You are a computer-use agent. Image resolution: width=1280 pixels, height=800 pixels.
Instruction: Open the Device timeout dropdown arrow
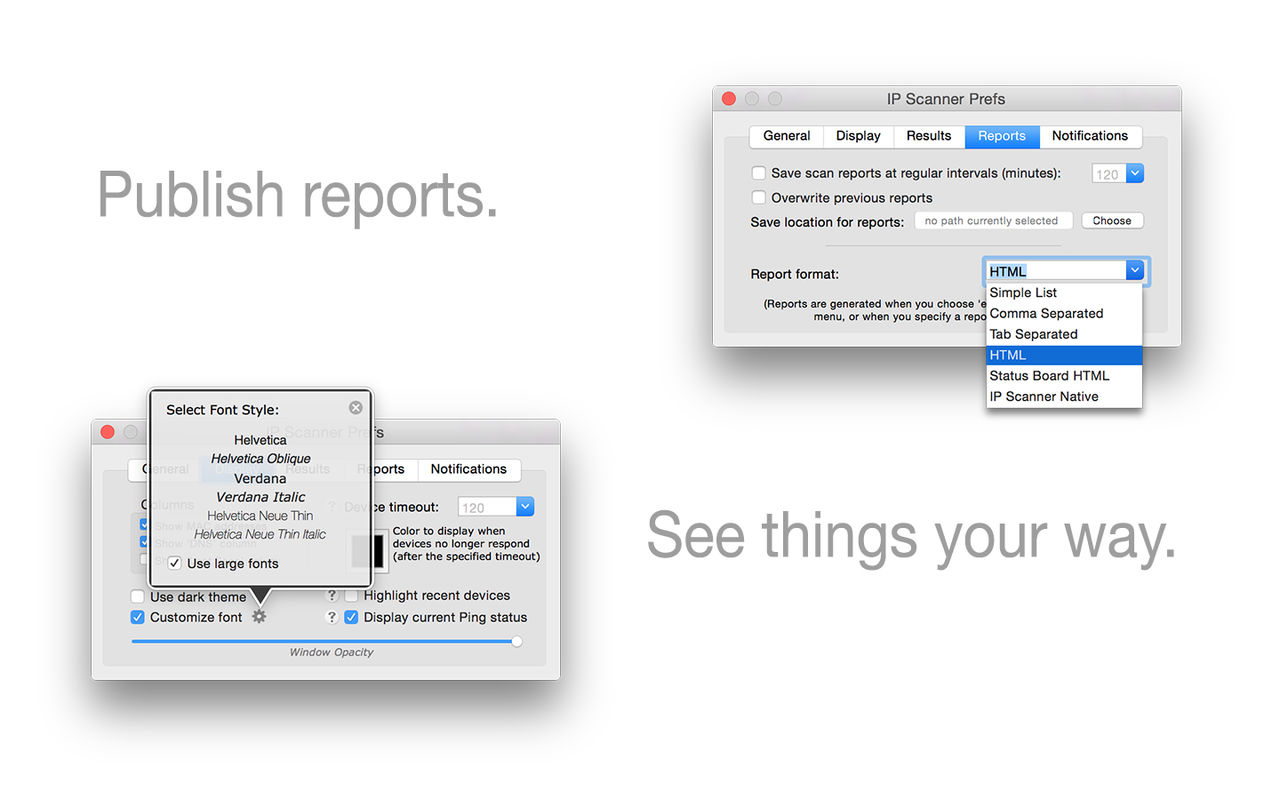526,507
